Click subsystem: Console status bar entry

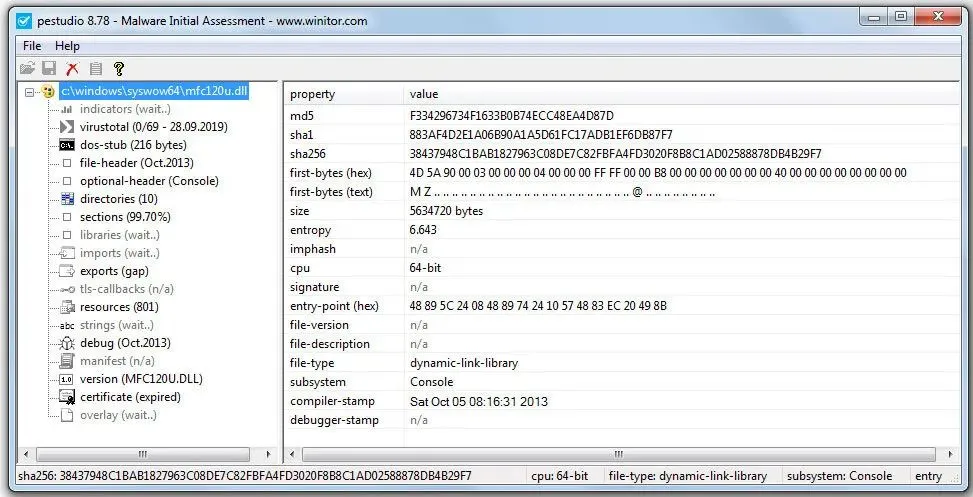tap(840, 476)
